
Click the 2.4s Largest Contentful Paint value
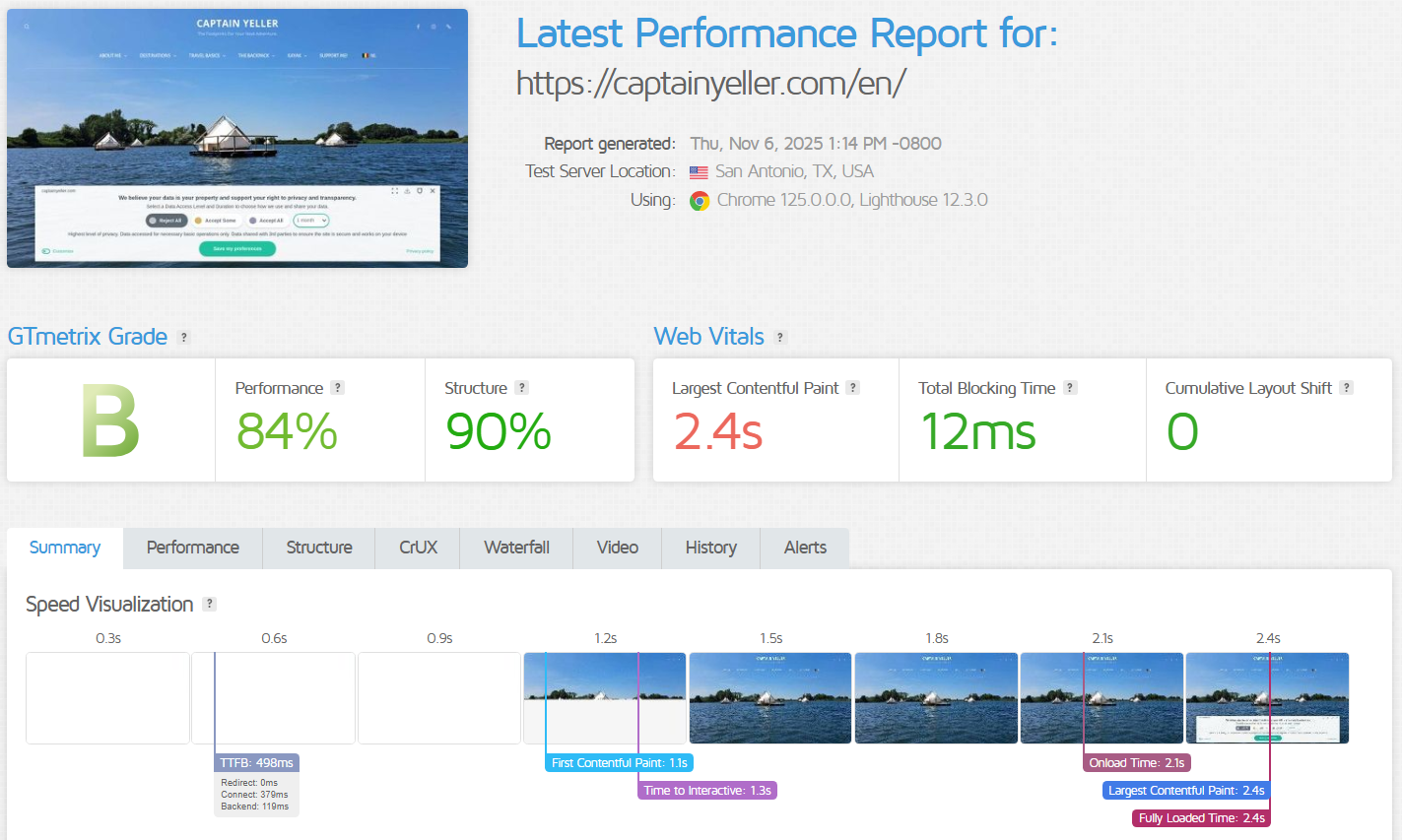718,431
